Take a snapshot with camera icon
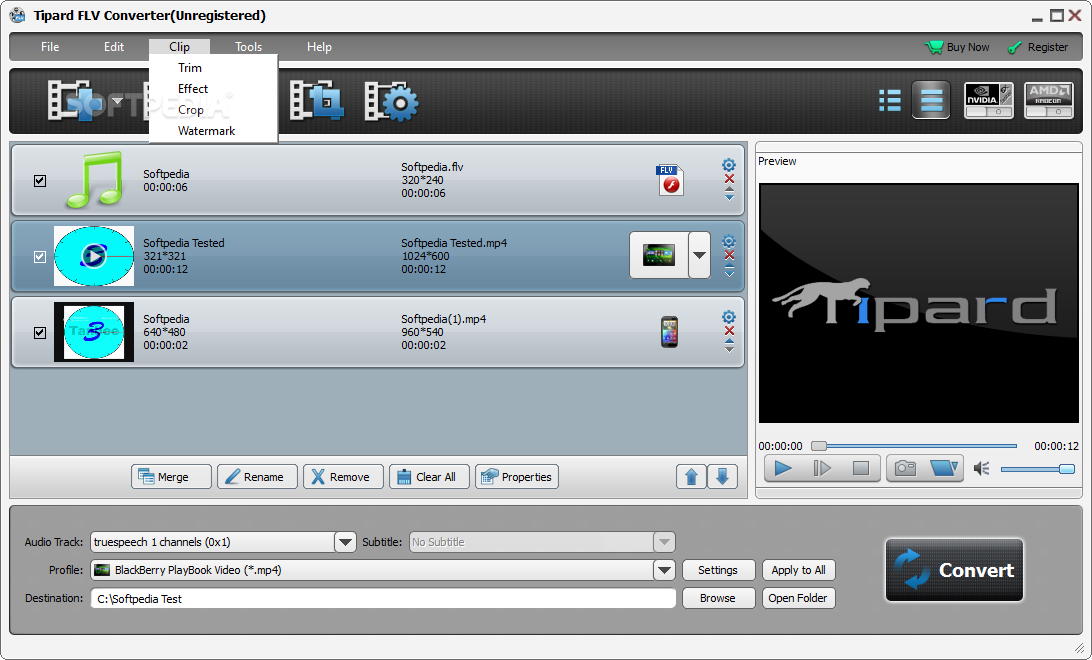This screenshot has height=660, width=1092. pos(905,469)
